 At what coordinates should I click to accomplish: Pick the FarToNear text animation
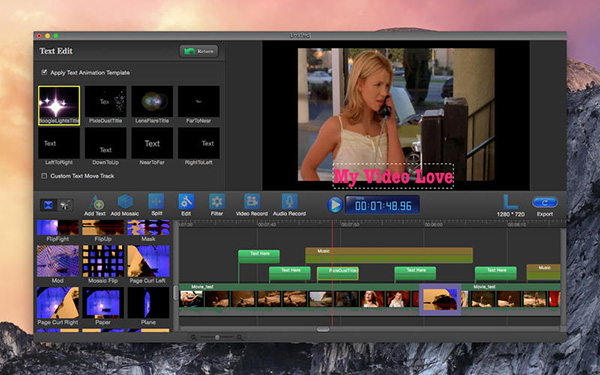coord(199,101)
